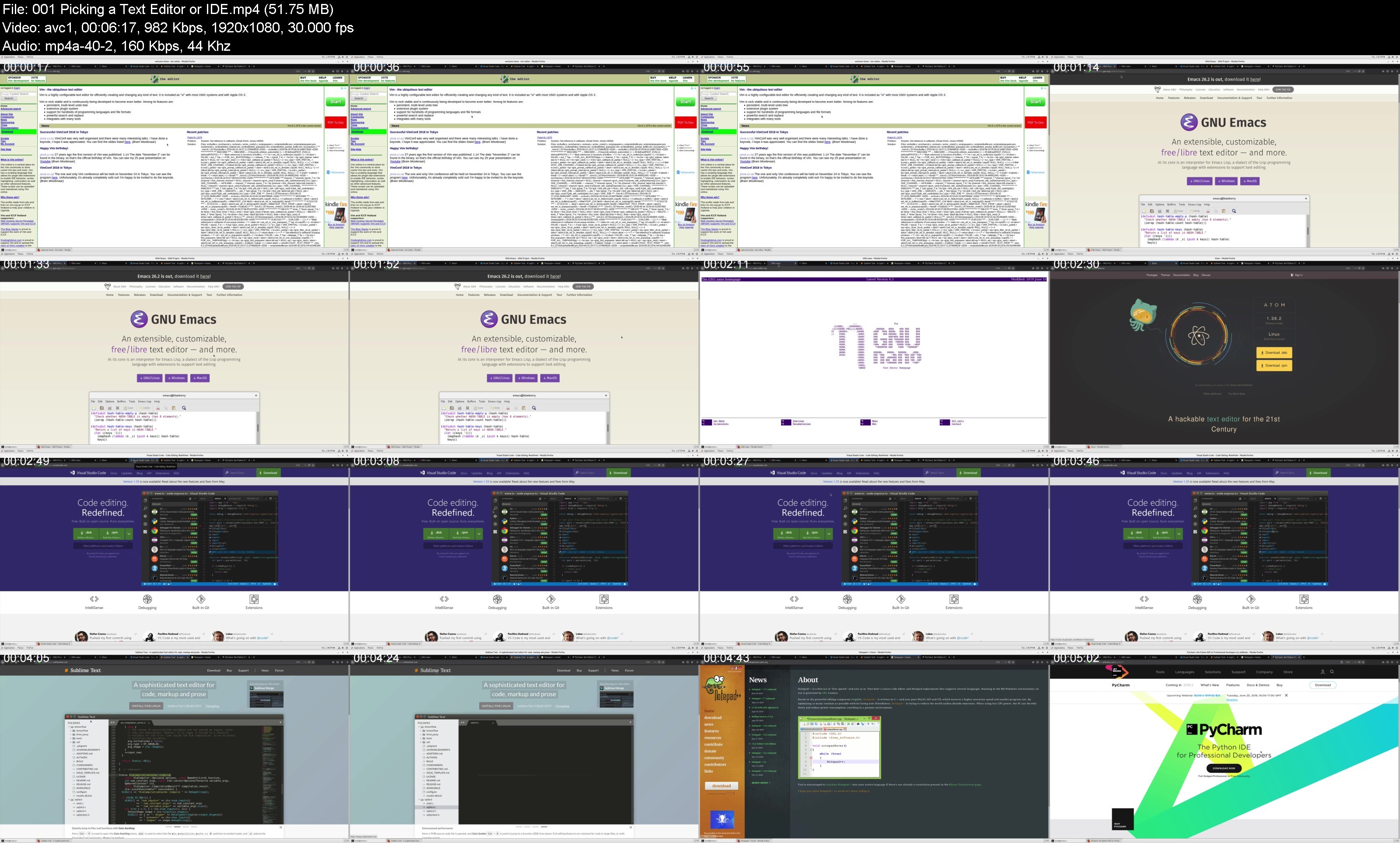The height and width of the screenshot is (843, 1400).
Task: Click the kindle fire ad in 00:00:17 frame
Action: [x=336, y=212]
